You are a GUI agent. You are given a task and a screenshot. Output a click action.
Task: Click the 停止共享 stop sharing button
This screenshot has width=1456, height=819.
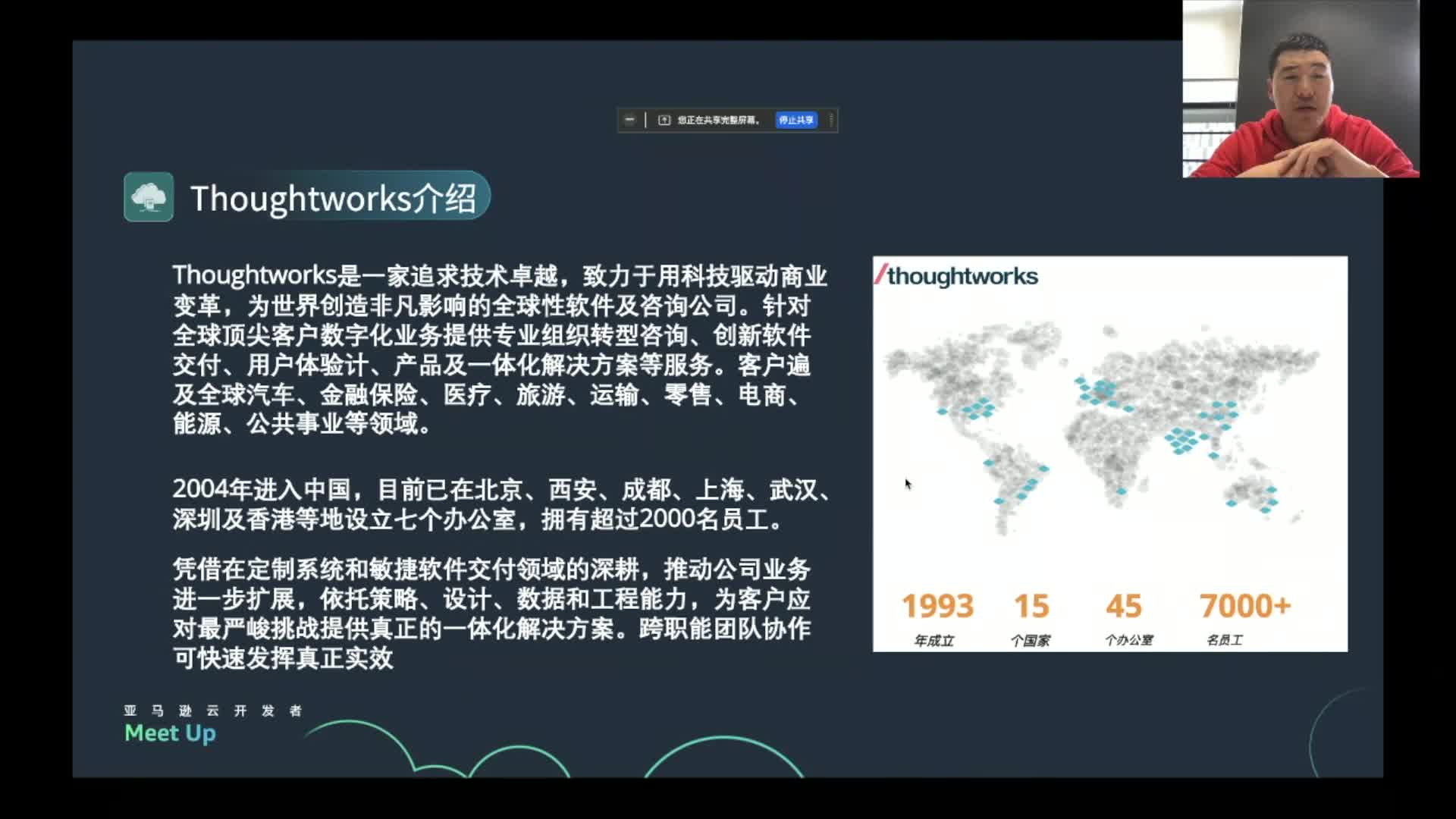point(795,120)
